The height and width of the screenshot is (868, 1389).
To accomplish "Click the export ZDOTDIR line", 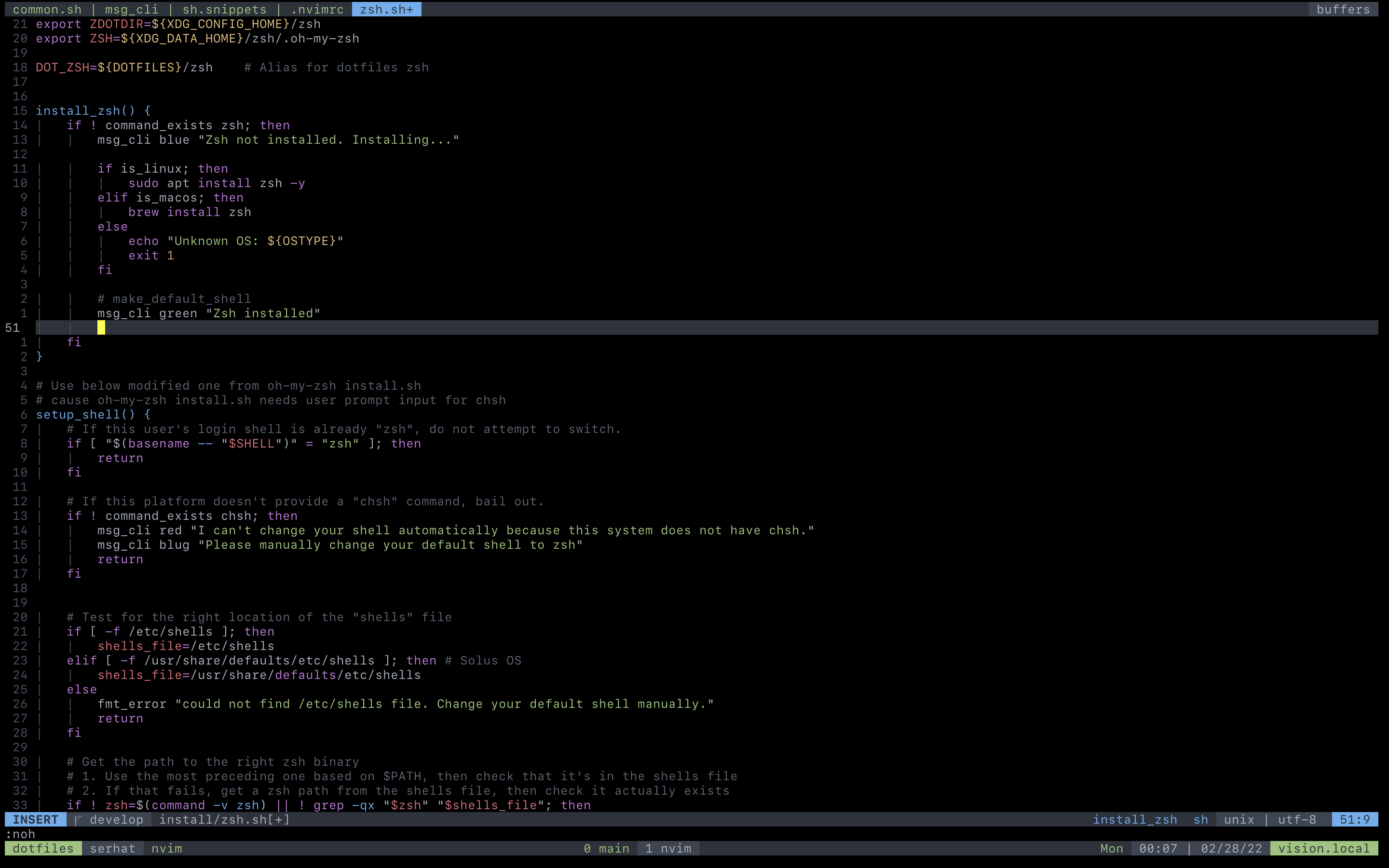I will (178, 24).
